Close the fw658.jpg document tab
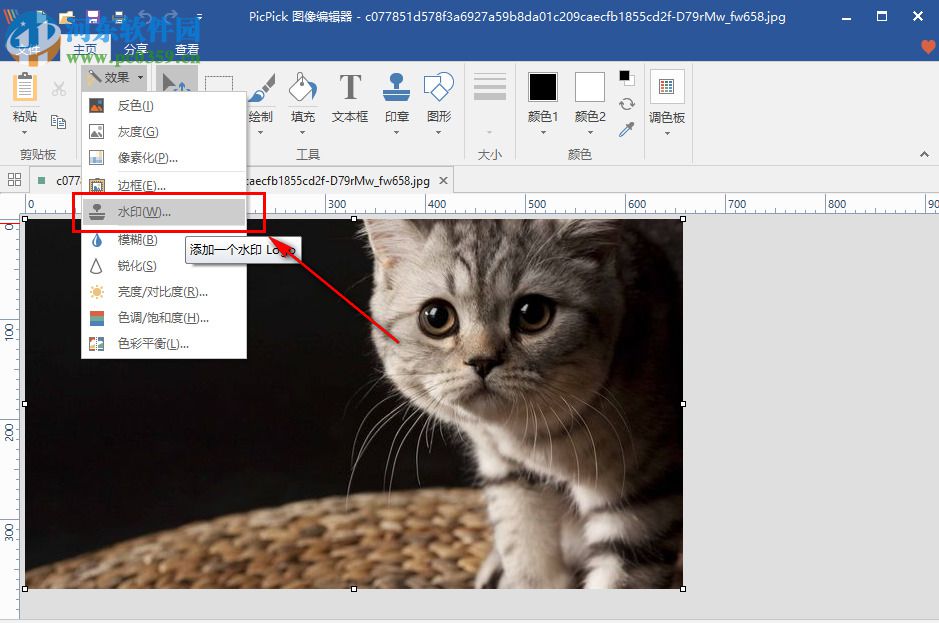This screenshot has height=623, width=939. pos(443,180)
